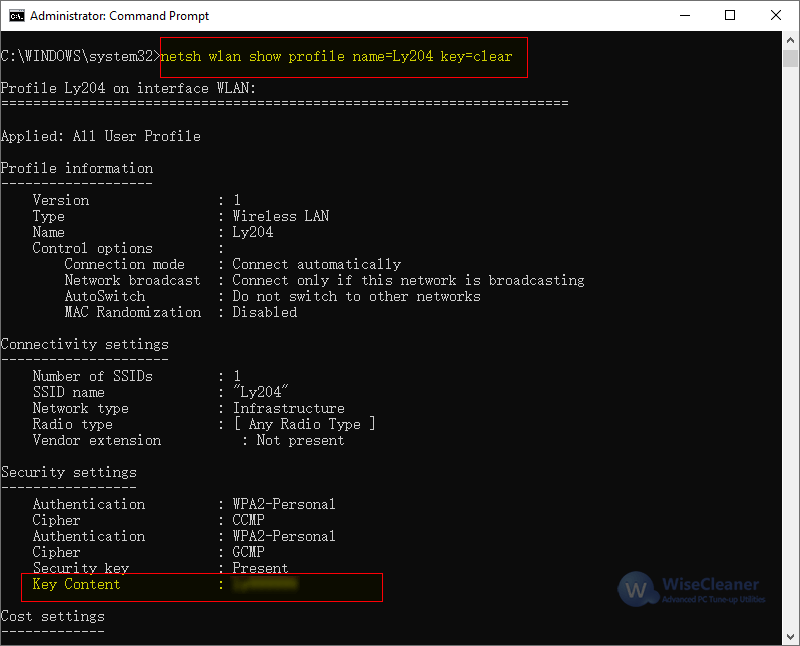Minimize the Command Prompt window
Viewport: 800px width, 646px height.
point(685,15)
